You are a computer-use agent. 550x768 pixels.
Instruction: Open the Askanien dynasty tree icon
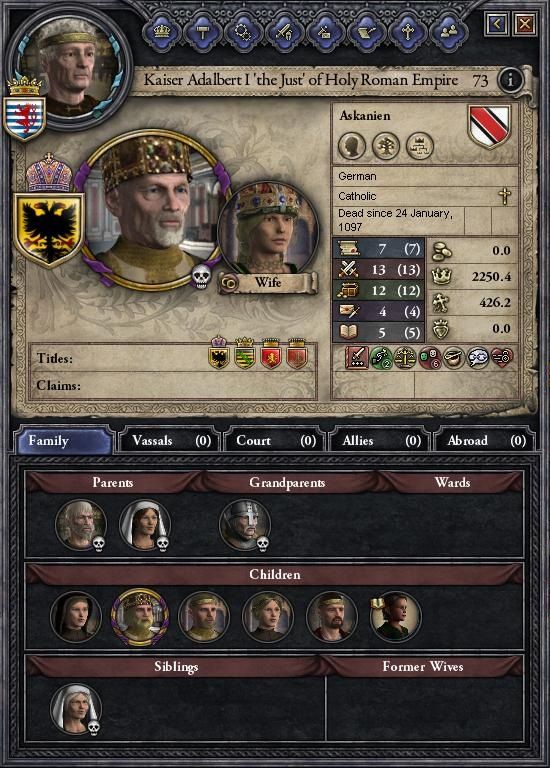click(385, 146)
